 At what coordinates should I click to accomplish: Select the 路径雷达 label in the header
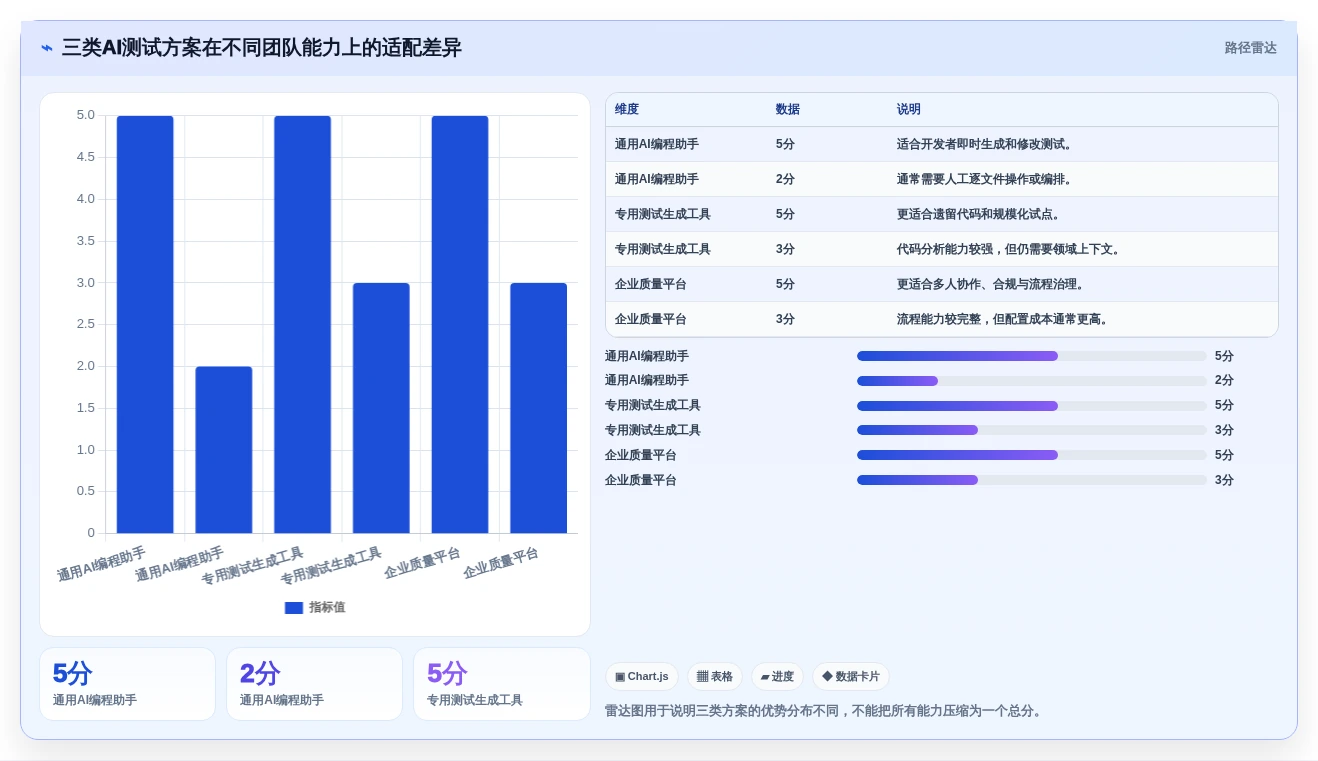[x=1250, y=48]
